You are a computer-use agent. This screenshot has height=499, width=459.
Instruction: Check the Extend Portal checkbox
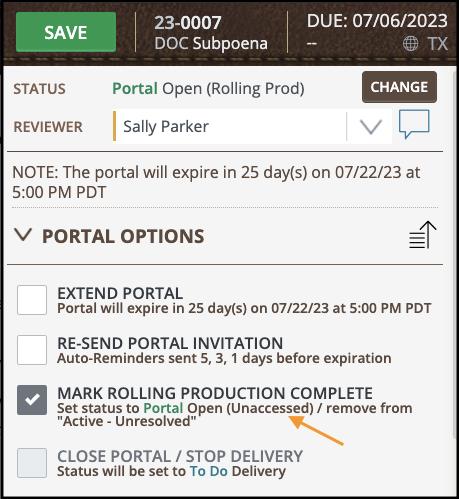click(x=32, y=300)
